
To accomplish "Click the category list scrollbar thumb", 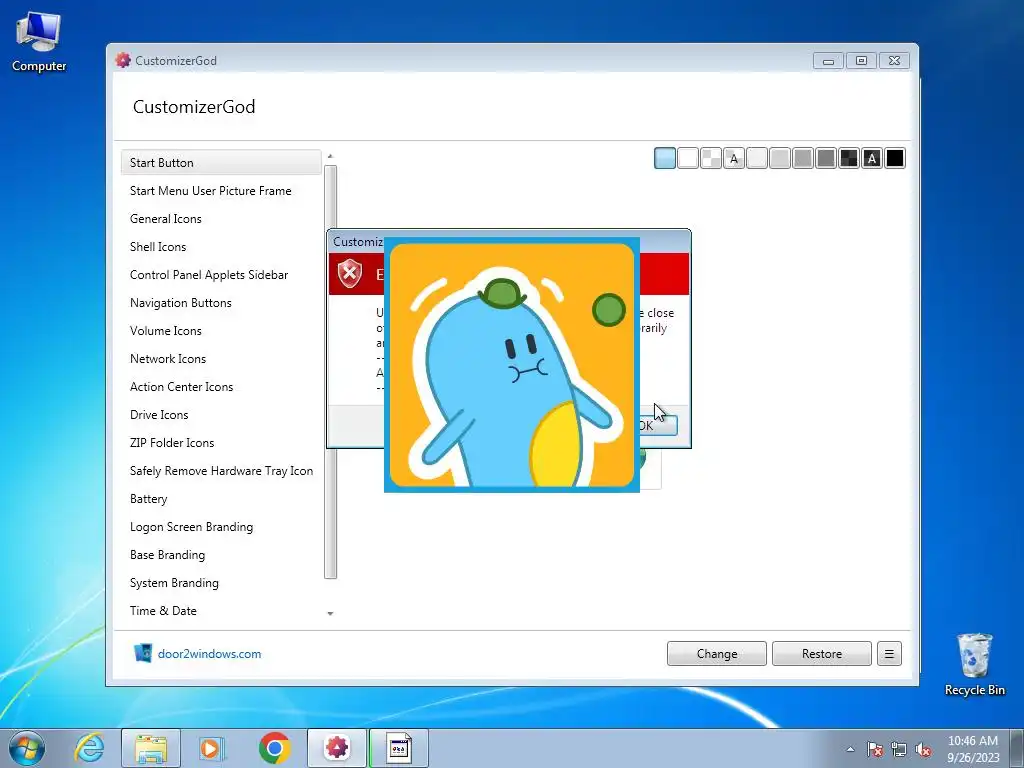I will (330, 372).
